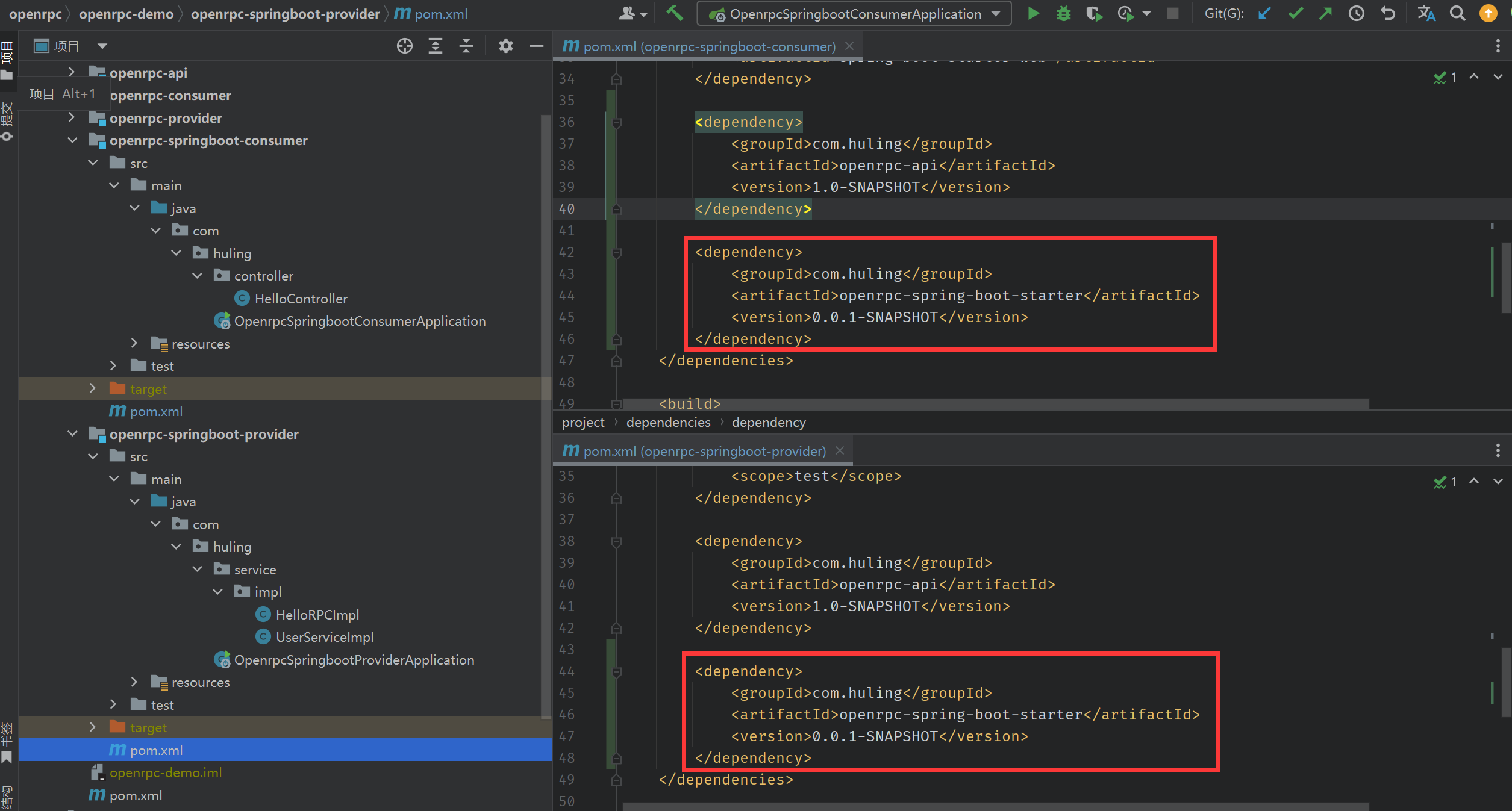Click the green Run button
This screenshot has width=1512, height=811.
coord(1033,13)
